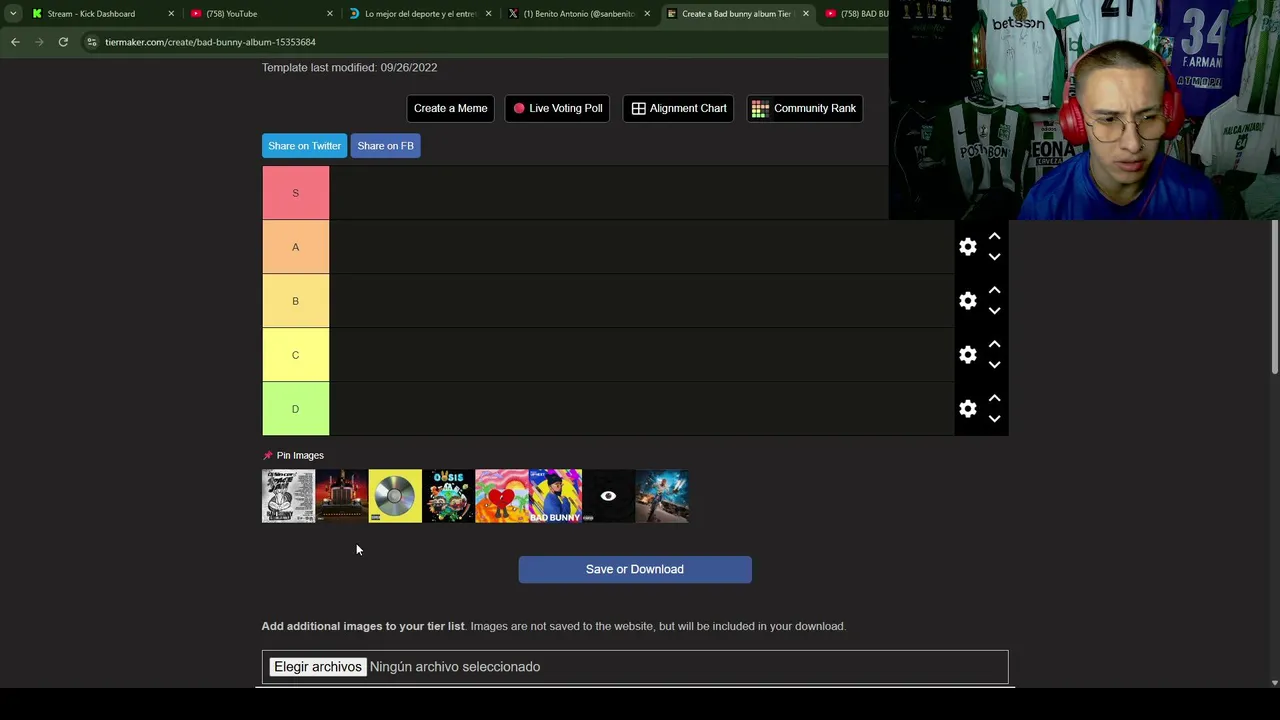Move tier A row down with arrow
This screenshot has height=720, width=1280.
pyautogui.click(x=994, y=257)
